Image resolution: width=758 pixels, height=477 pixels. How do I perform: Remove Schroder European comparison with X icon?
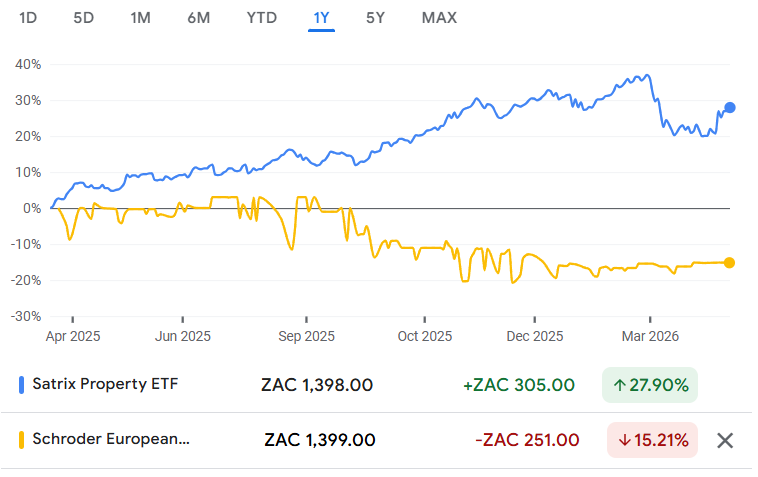pos(726,440)
